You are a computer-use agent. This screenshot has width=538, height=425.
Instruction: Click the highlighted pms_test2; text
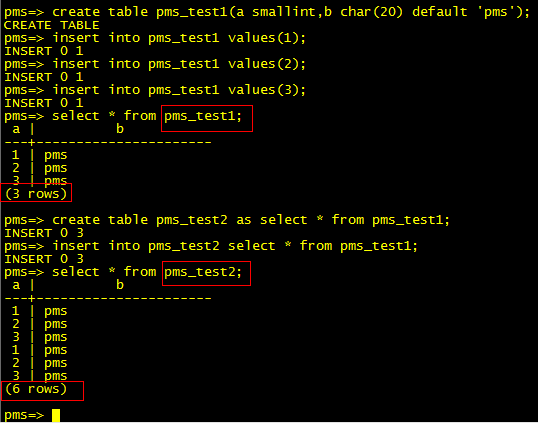(203, 272)
